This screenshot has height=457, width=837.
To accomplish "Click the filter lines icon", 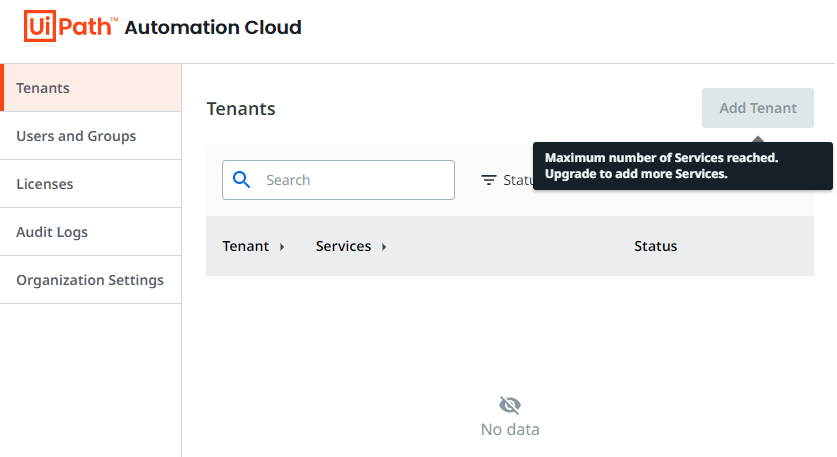I will tap(488, 180).
